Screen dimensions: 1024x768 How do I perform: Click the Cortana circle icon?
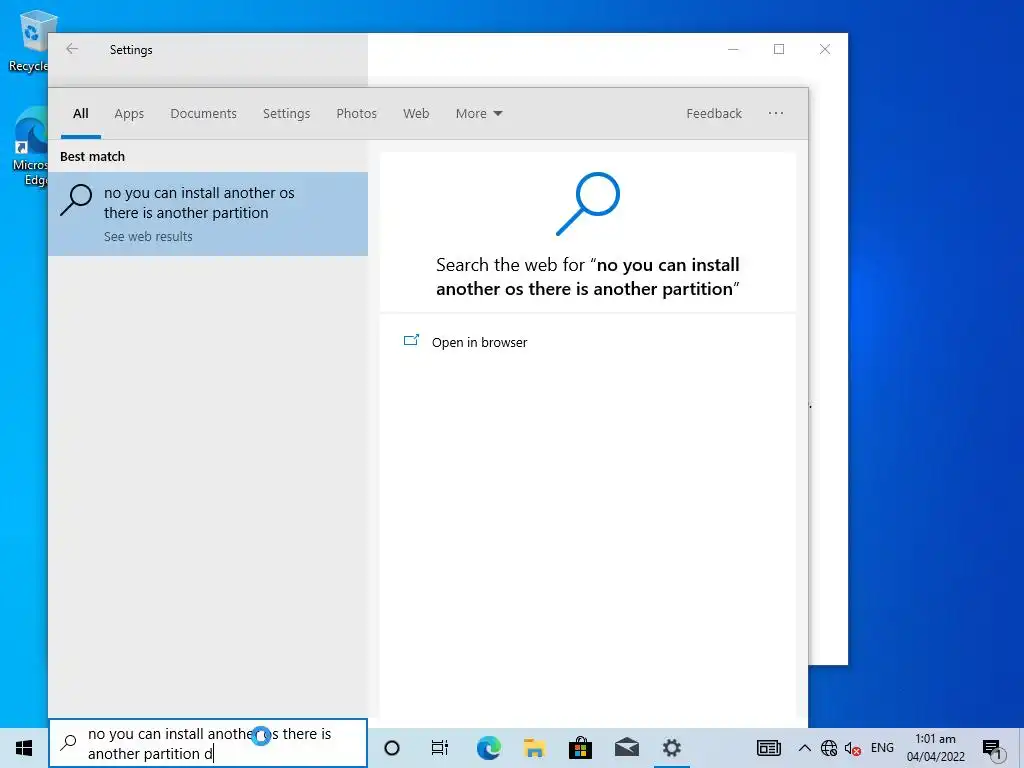[x=392, y=748]
